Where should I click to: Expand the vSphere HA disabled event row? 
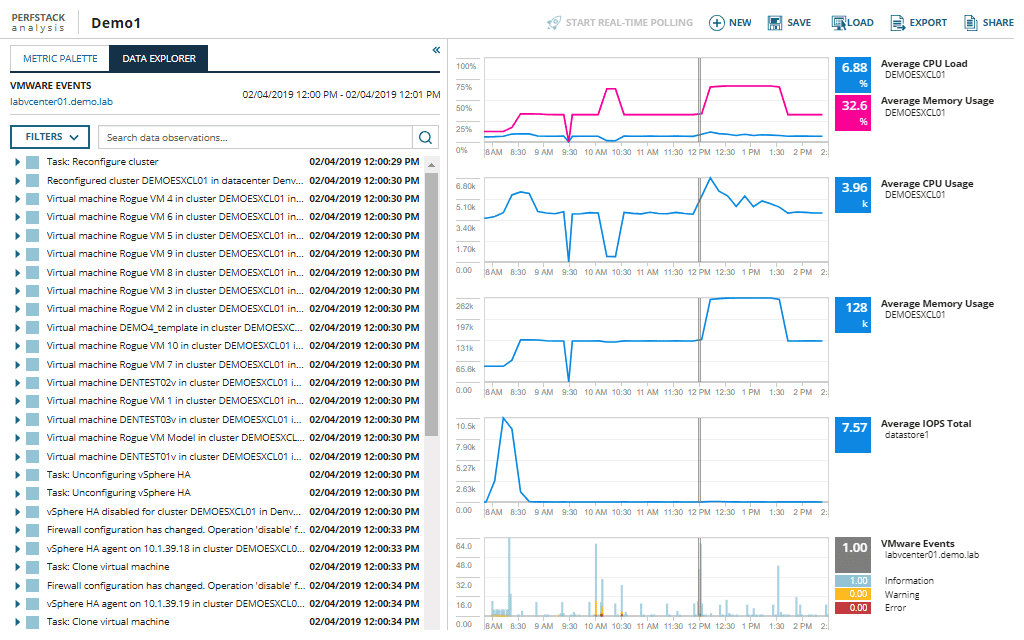point(18,512)
